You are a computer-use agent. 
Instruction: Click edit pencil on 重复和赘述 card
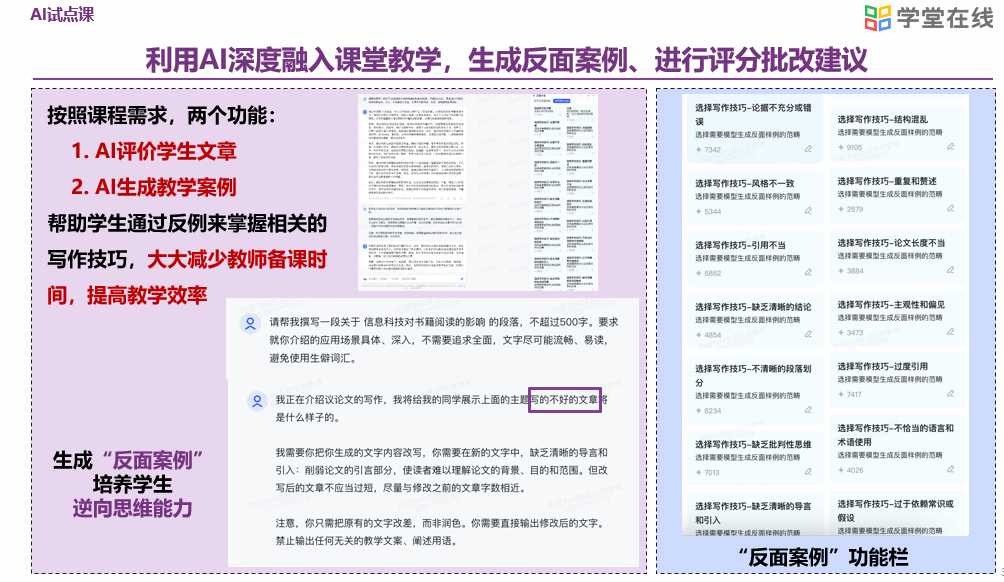tap(949, 209)
